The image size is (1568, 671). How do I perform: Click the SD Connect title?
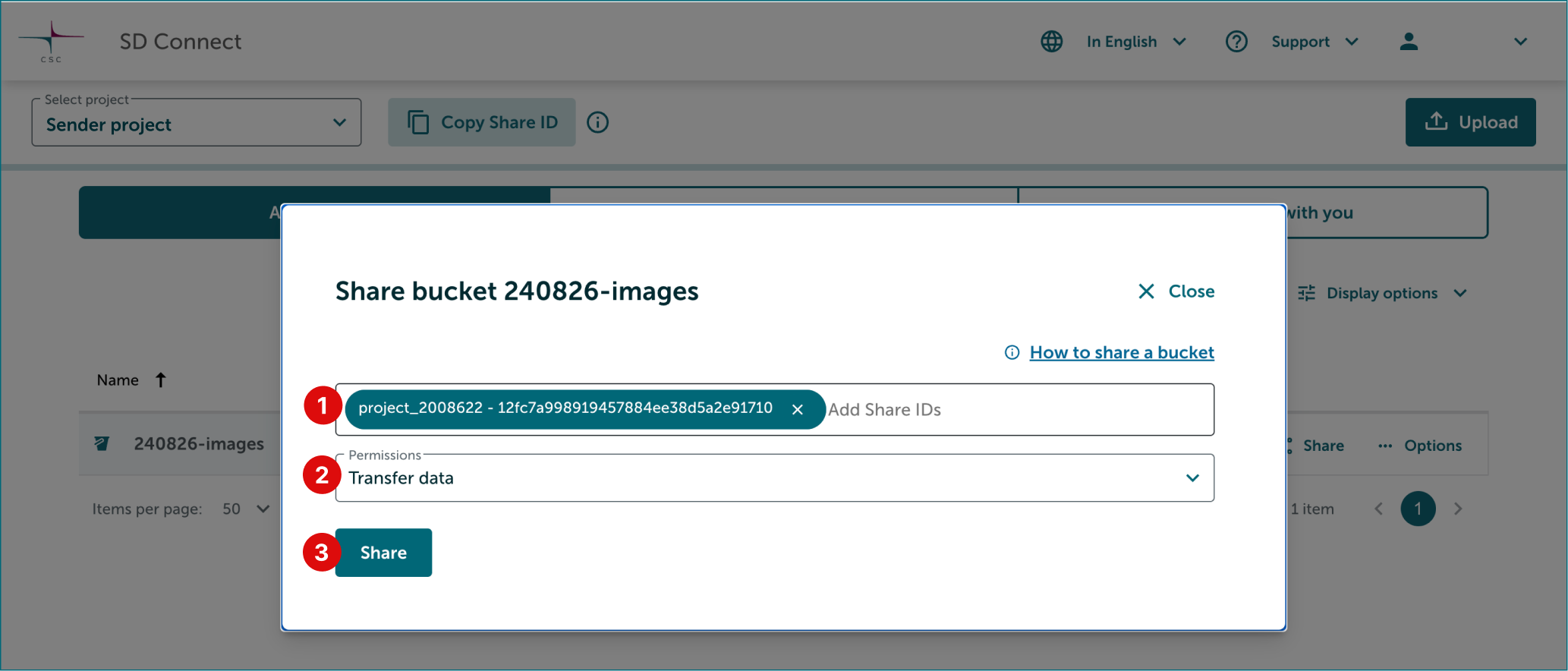(181, 42)
